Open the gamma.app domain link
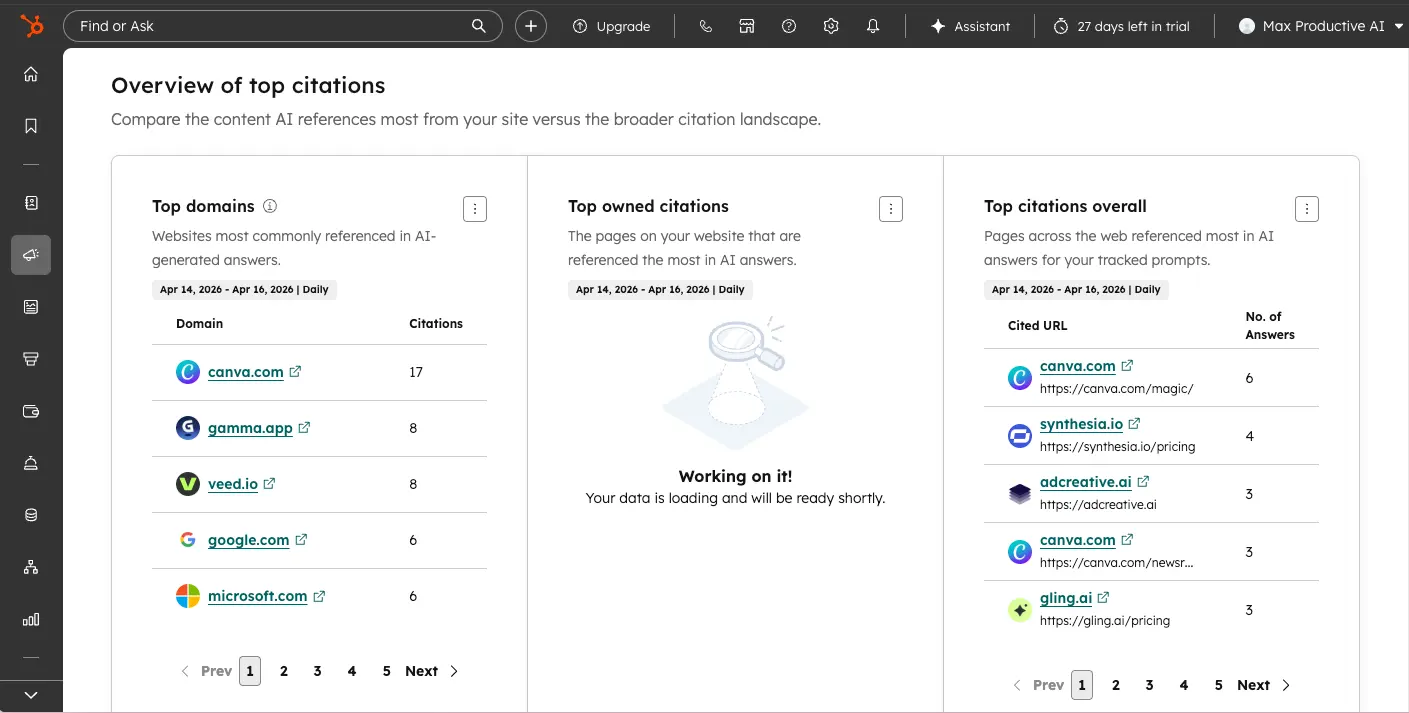The height and width of the screenshot is (713, 1409). 250,428
